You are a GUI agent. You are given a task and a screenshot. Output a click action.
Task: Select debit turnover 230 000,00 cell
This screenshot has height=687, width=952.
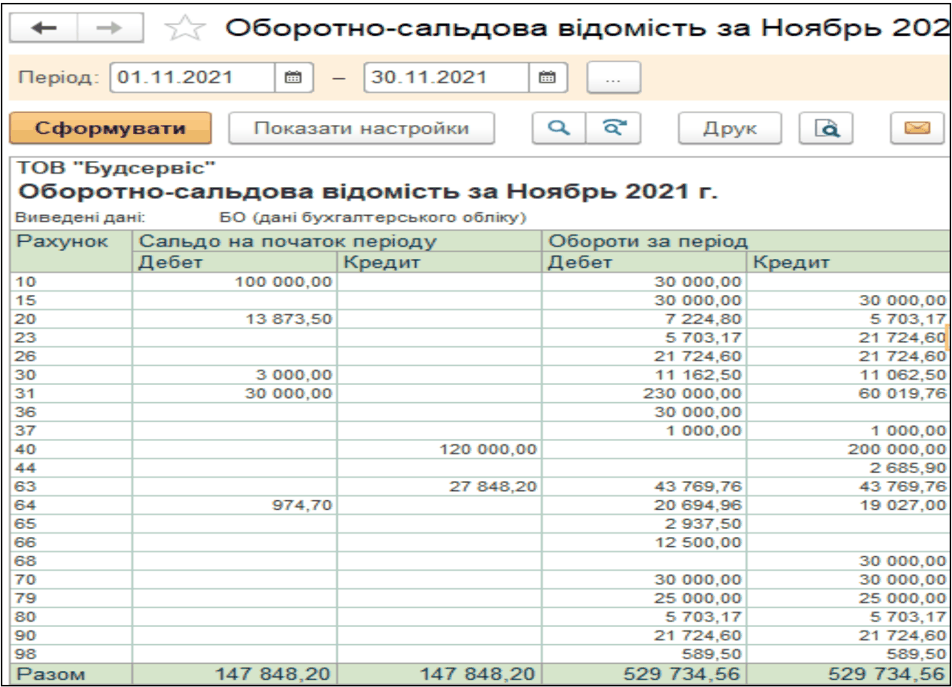644,393
